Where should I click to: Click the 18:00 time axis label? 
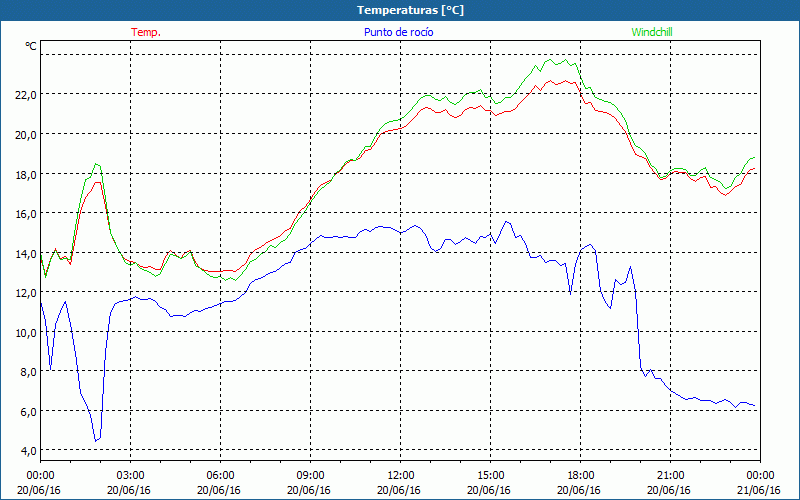coord(581,476)
